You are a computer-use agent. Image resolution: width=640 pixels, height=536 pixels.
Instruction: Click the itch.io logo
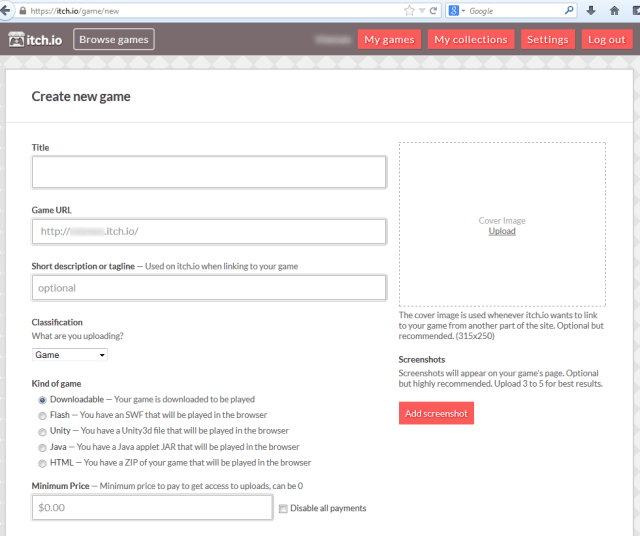coord(37,40)
